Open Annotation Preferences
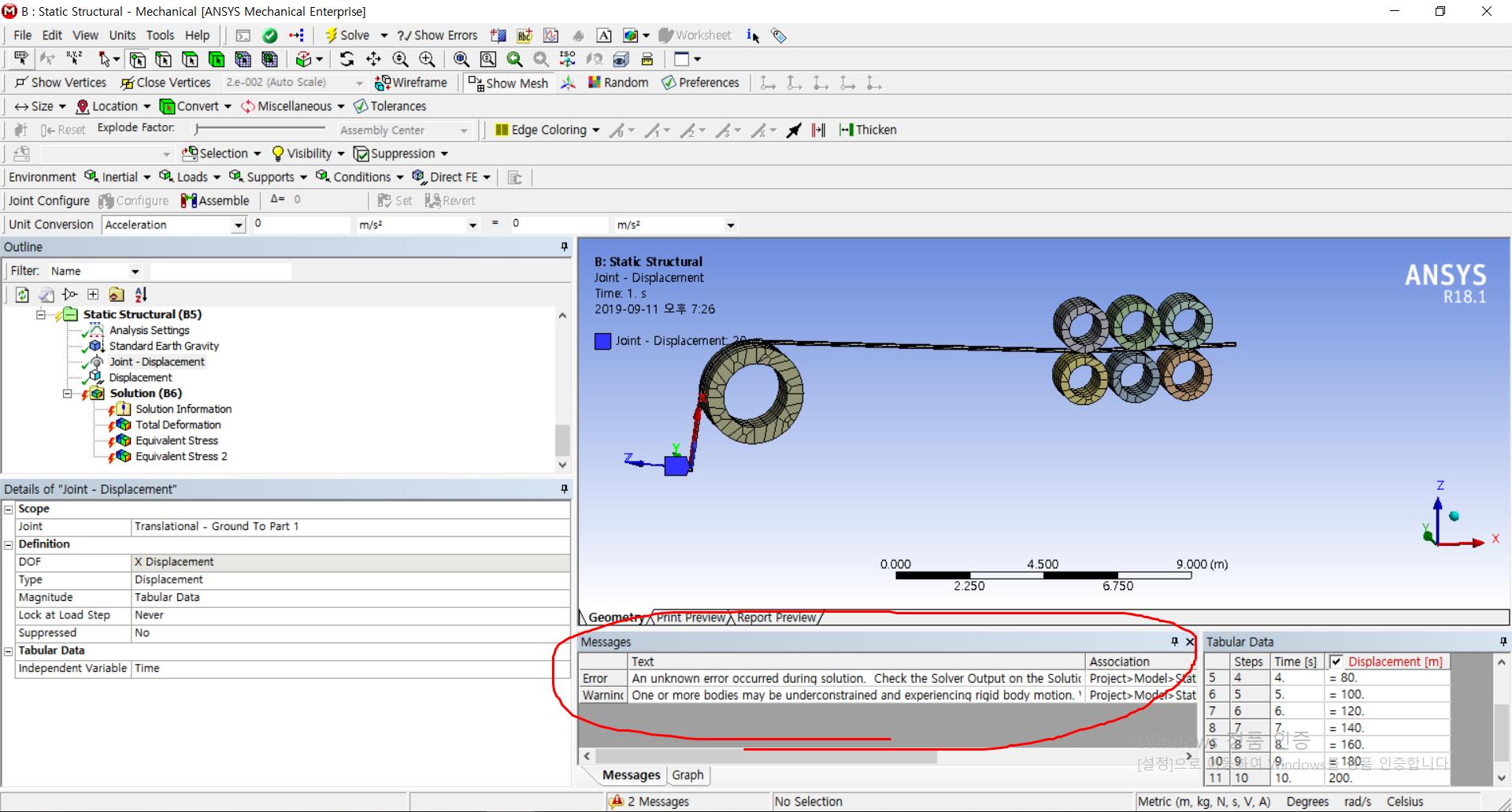The width and height of the screenshot is (1512, 812). (701, 83)
